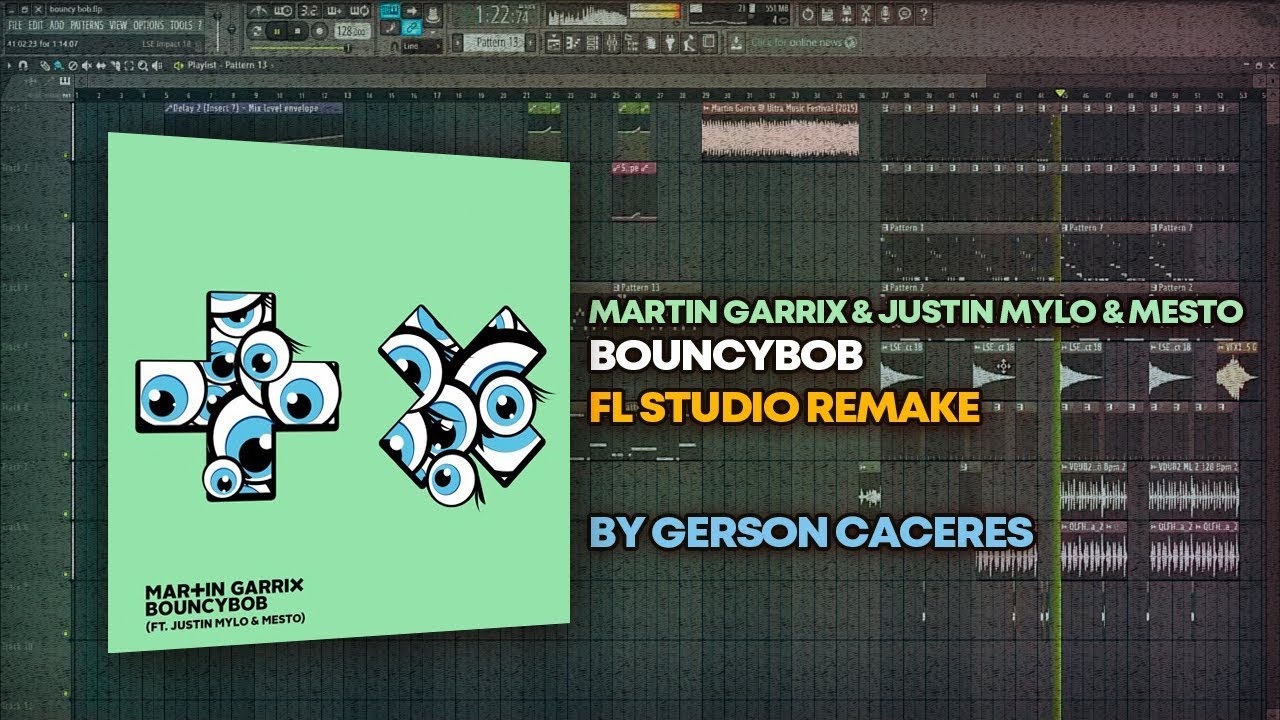This screenshot has height=720, width=1280.
Task: Toggle auto scrolling arrow button
Action: (411, 10)
